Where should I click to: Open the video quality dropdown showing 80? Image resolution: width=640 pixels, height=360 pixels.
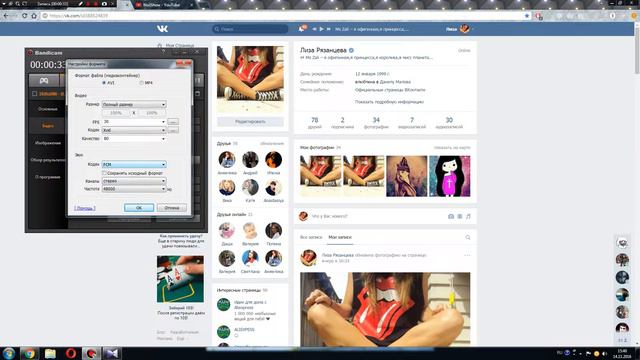[134, 139]
